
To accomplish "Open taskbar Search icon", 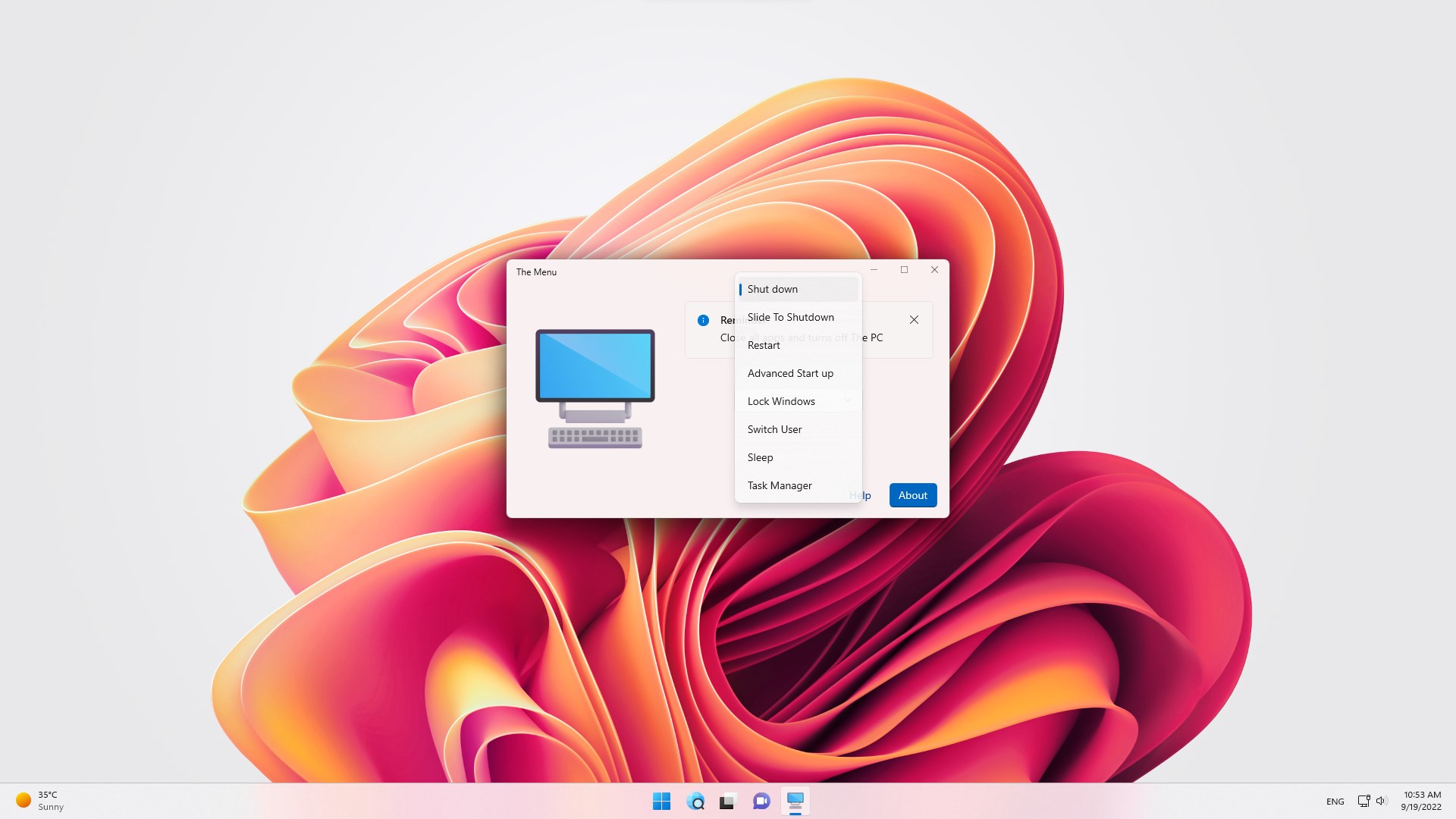I will [x=695, y=801].
